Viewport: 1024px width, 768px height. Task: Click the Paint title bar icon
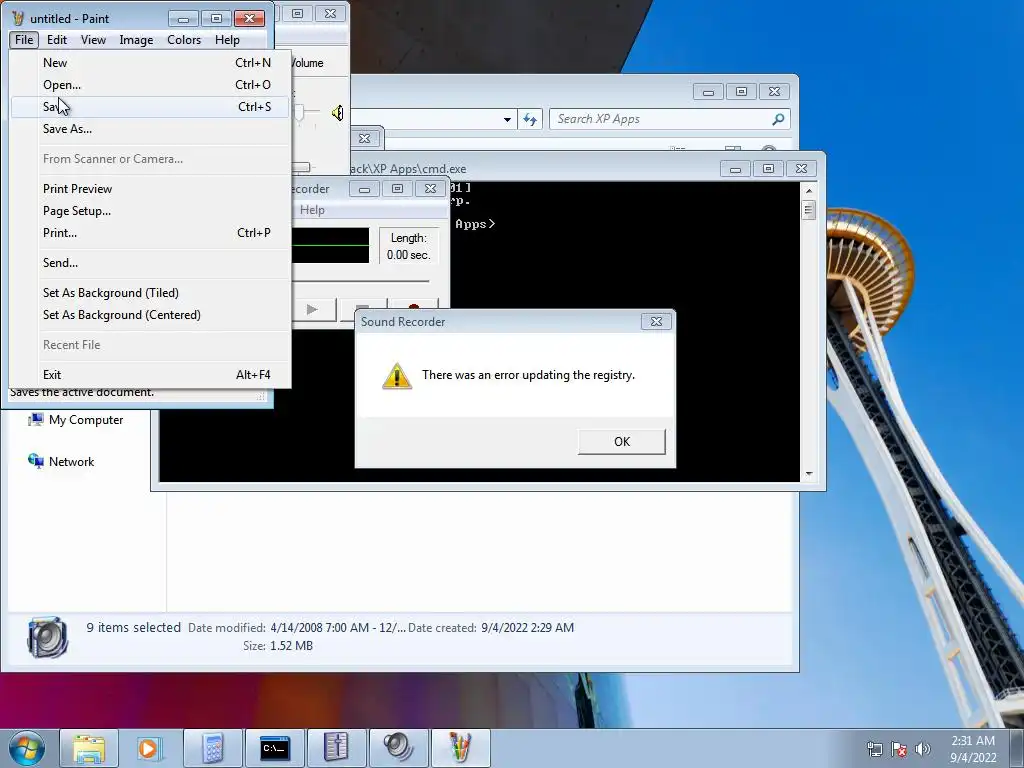point(18,18)
